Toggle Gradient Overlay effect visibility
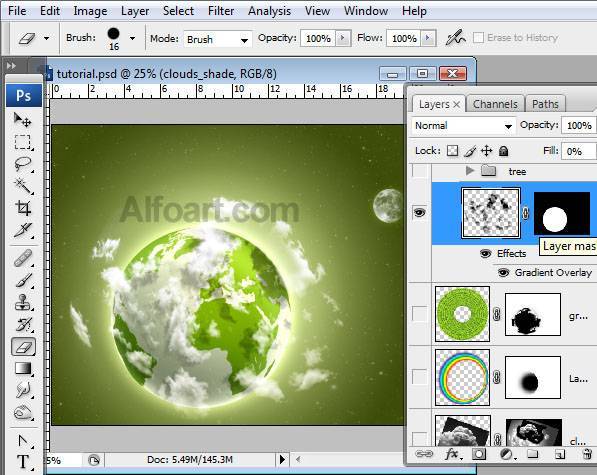597x475 pixels. (x=503, y=273)
